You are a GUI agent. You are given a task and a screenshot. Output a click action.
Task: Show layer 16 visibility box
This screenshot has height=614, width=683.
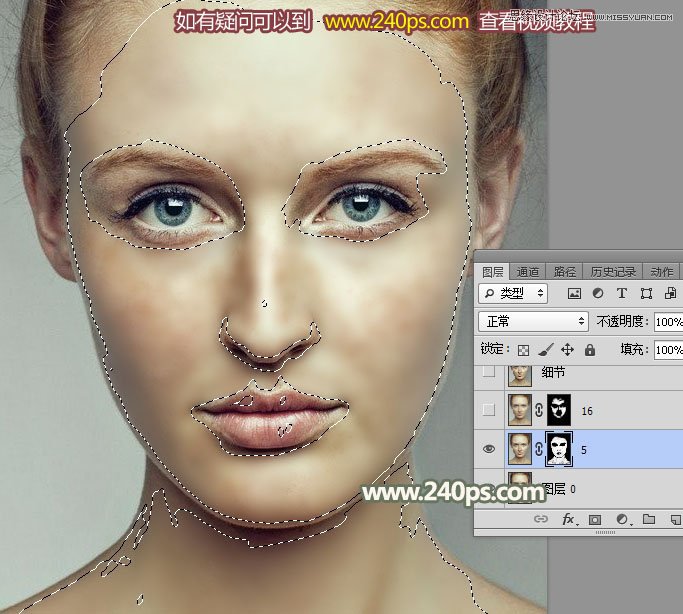(x=489, y=410)
